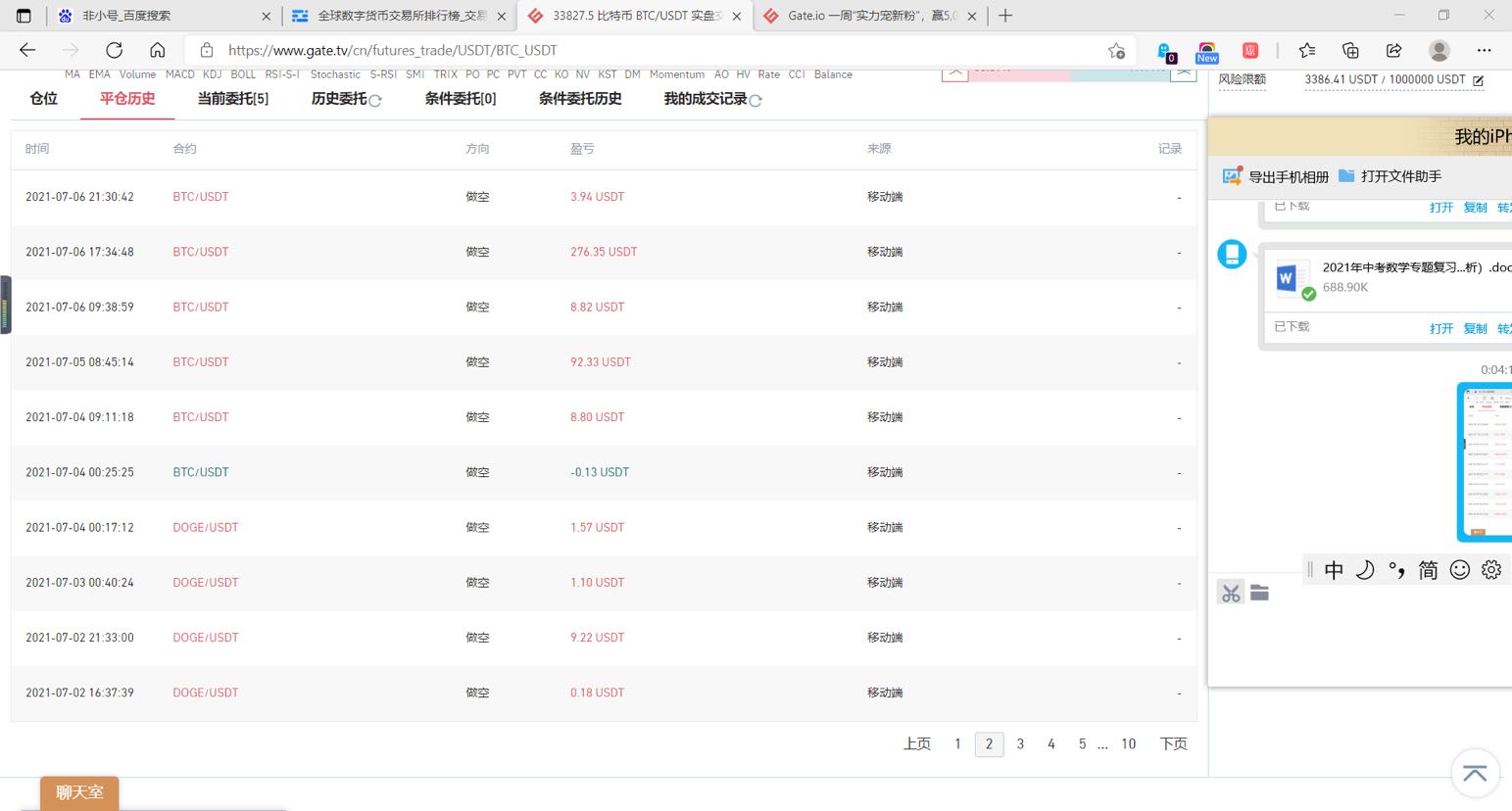The image size is (1512, 811).
Task: Go to next page 下页
Action: pos(1174,744)
